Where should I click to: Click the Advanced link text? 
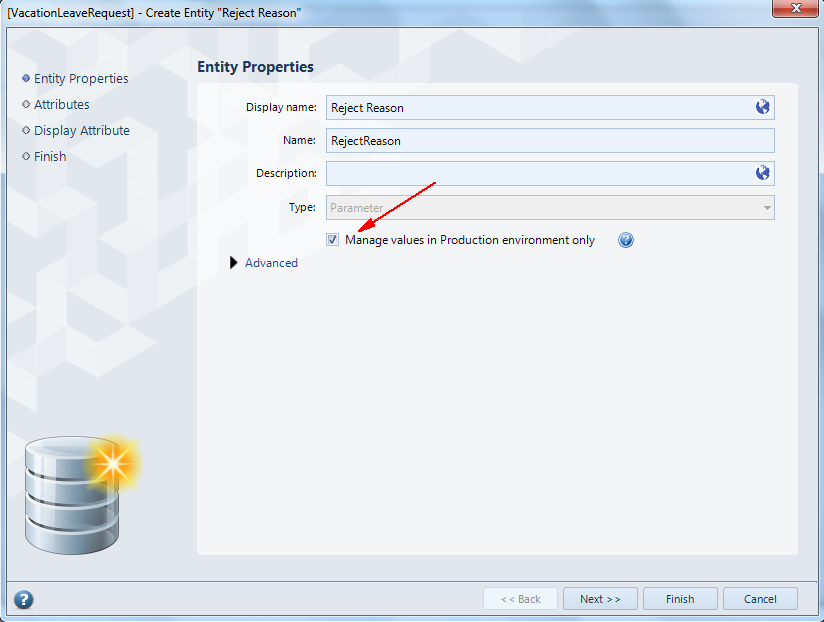[x=271, y=263]
